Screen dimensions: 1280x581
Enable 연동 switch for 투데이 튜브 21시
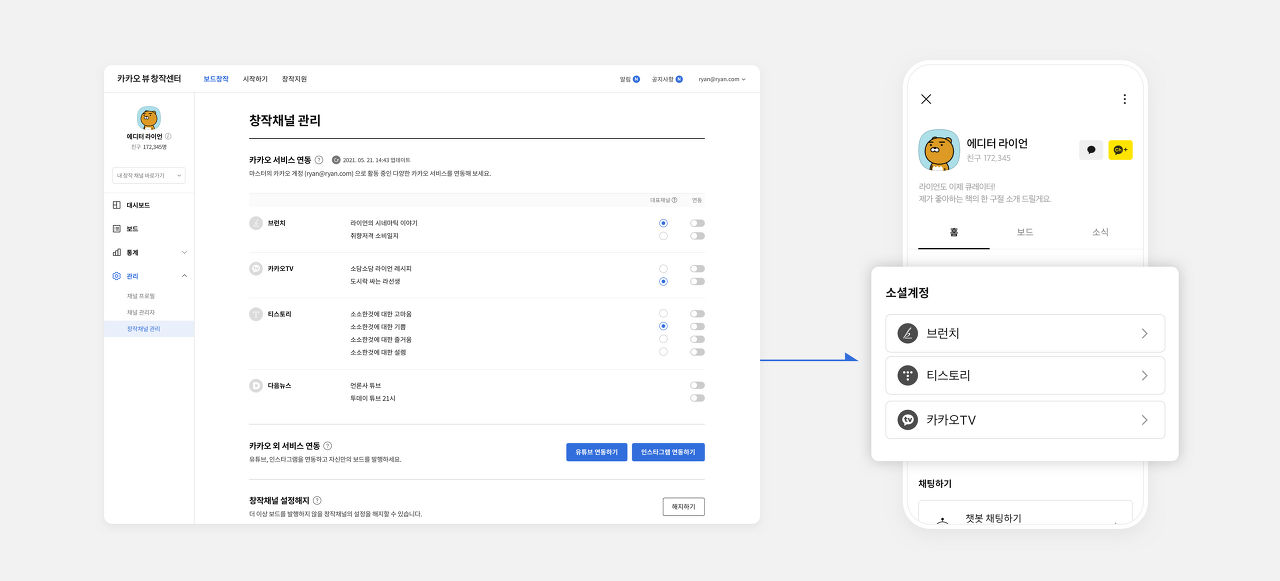point(697,398)
